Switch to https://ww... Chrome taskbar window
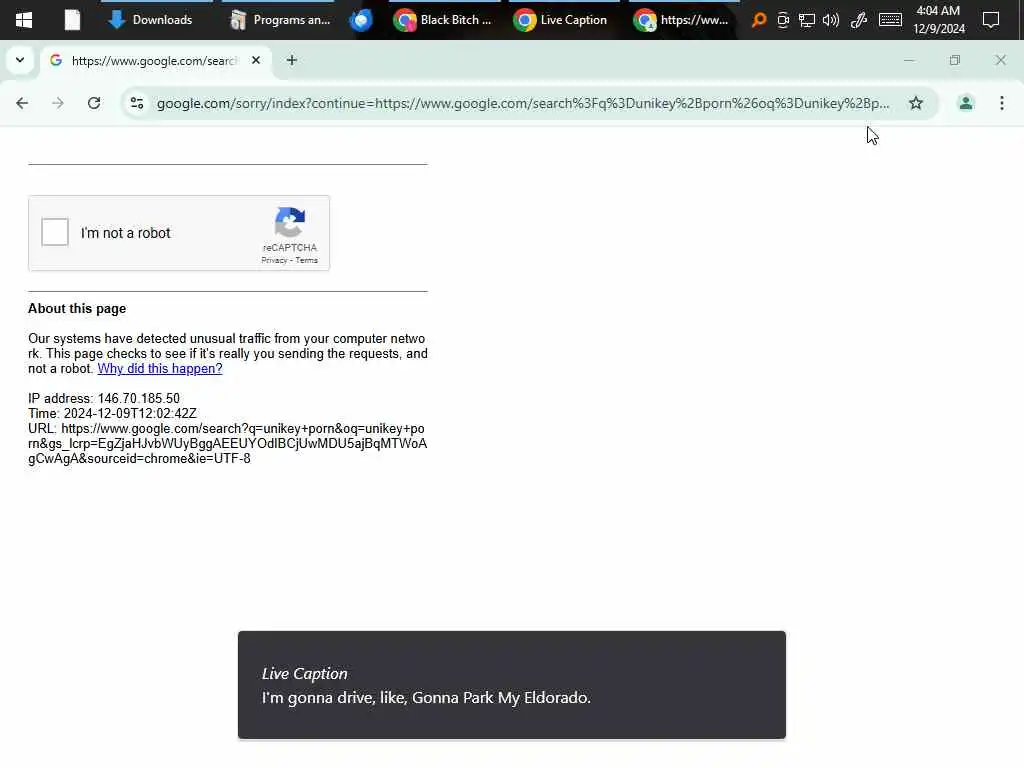The image size is (1024, 768). pyautogui.click(x=684, y=20)
